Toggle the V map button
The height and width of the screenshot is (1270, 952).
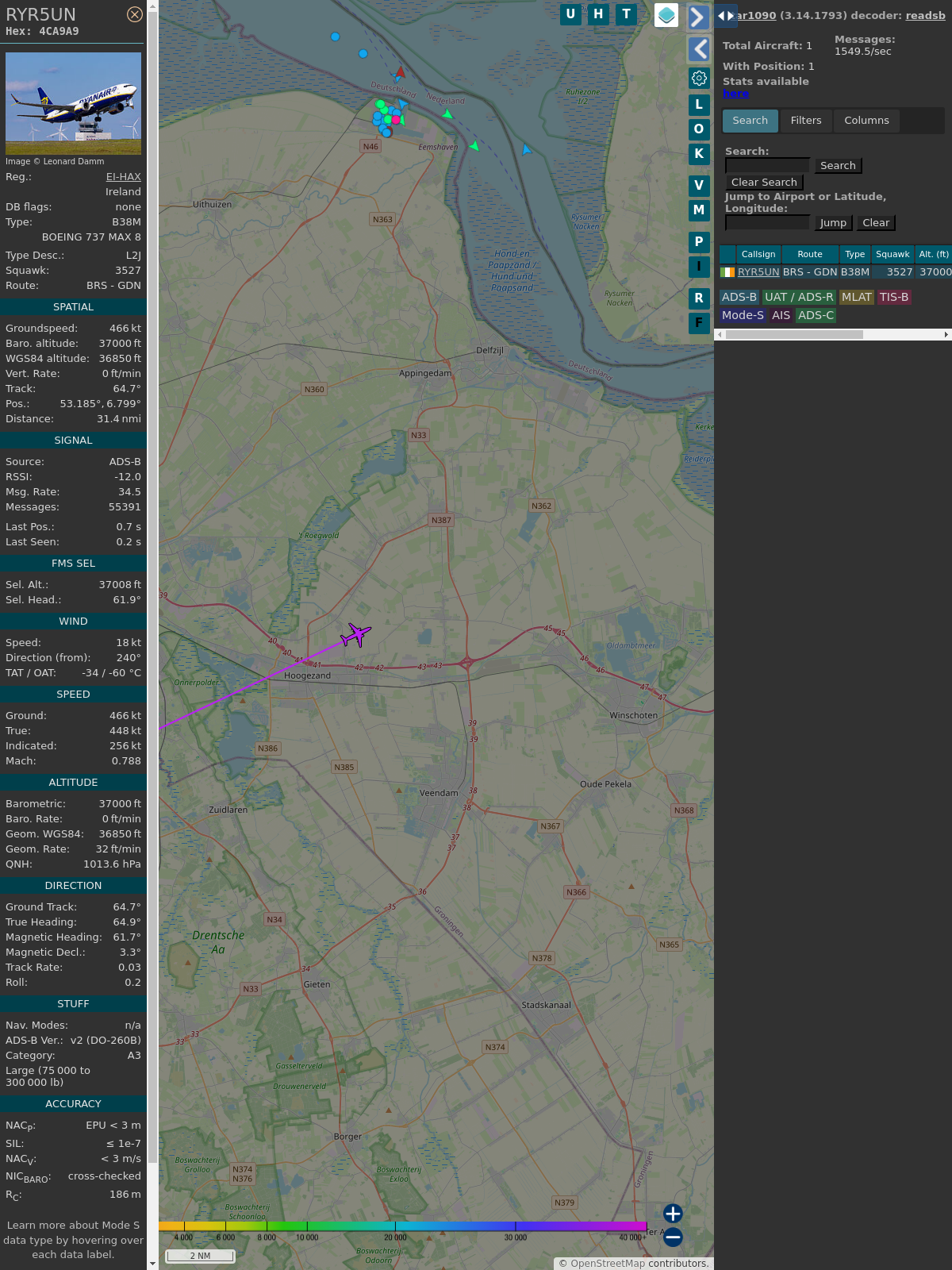click(x=699, y=186)
